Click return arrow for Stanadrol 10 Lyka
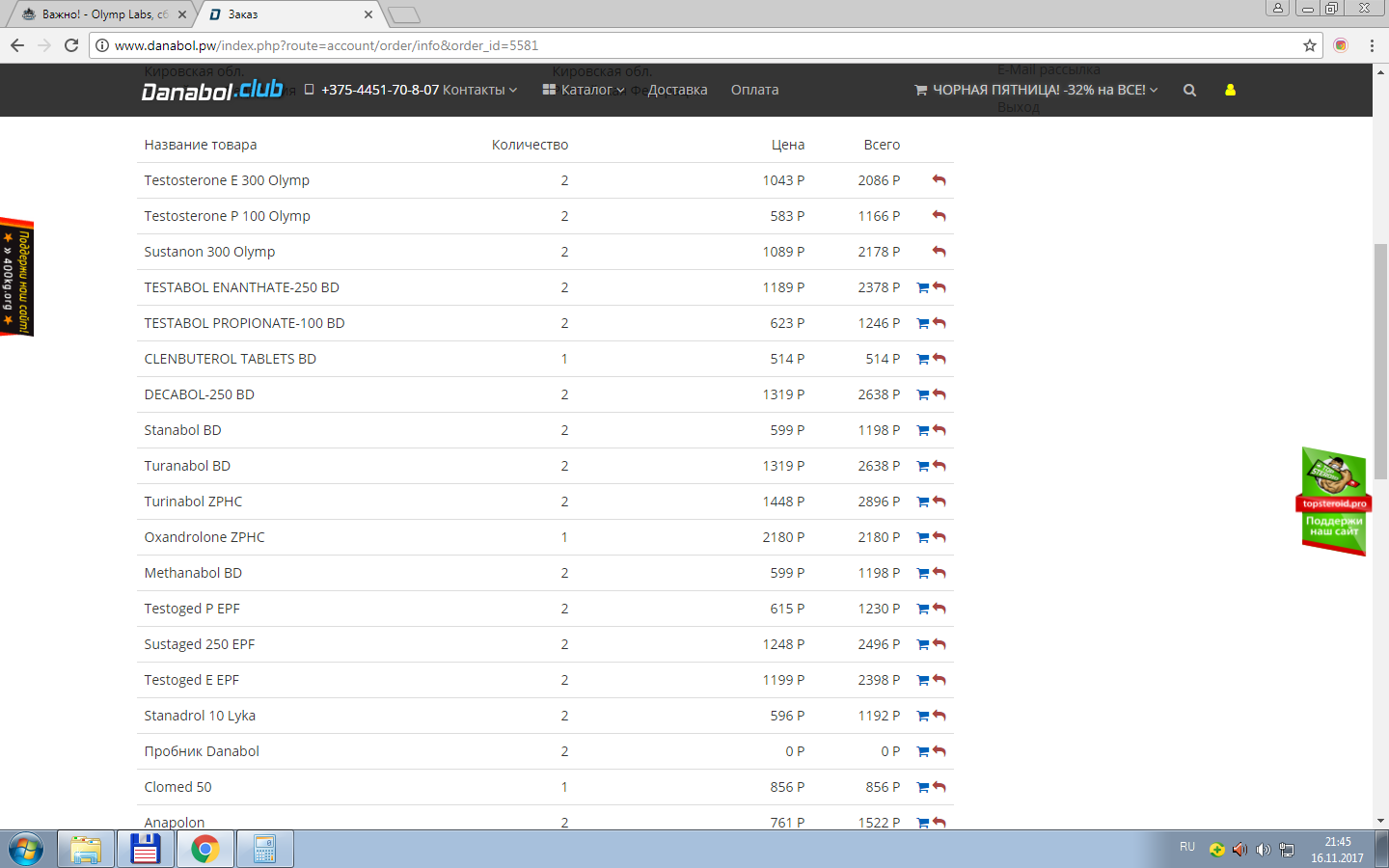 pyautogui.click(x=940, y=716)
